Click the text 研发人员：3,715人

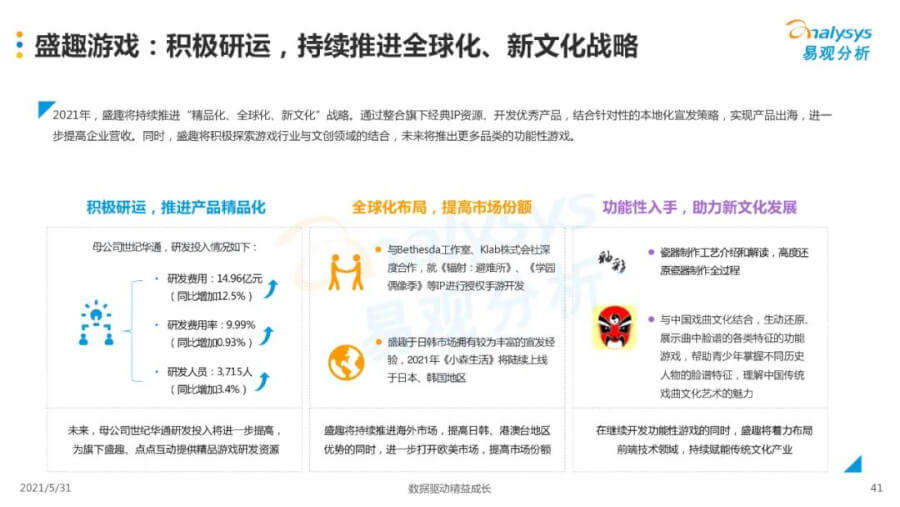click(x=210, y=372)
